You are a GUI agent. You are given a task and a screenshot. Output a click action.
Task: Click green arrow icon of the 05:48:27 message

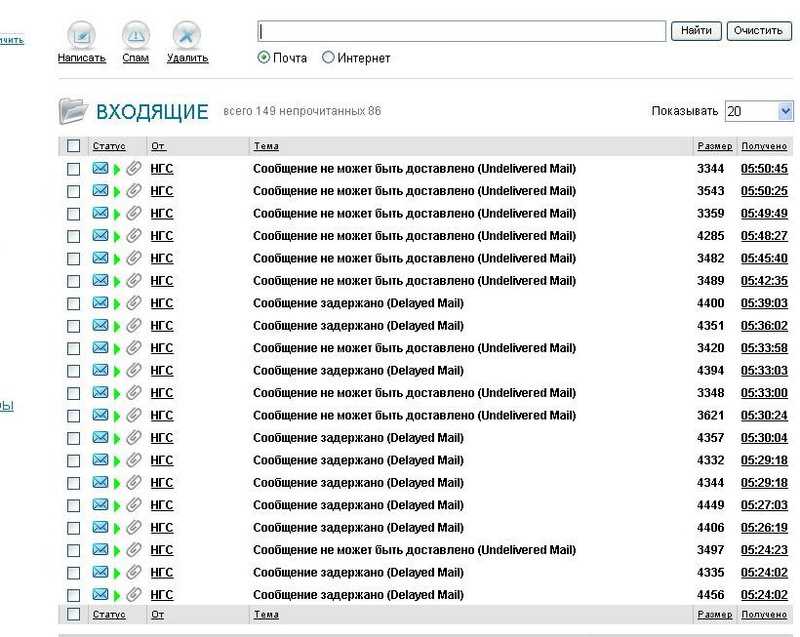(x=117, y=236)
